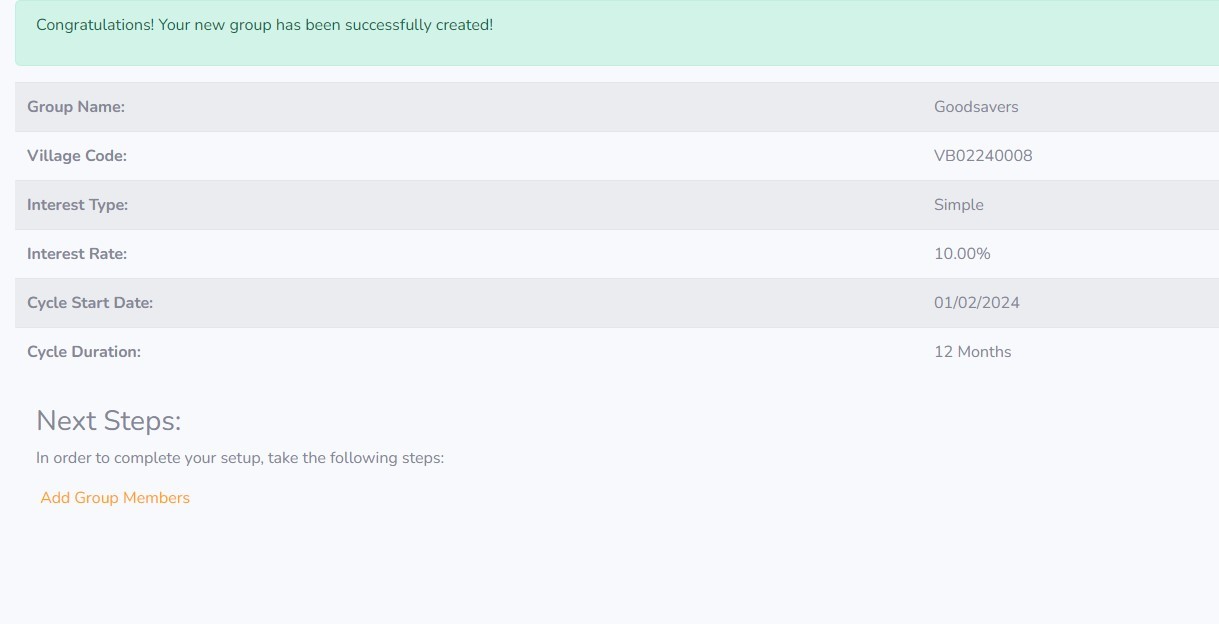
Task: Click the Cycle Duration label
Action: click(x=84, y=352)
